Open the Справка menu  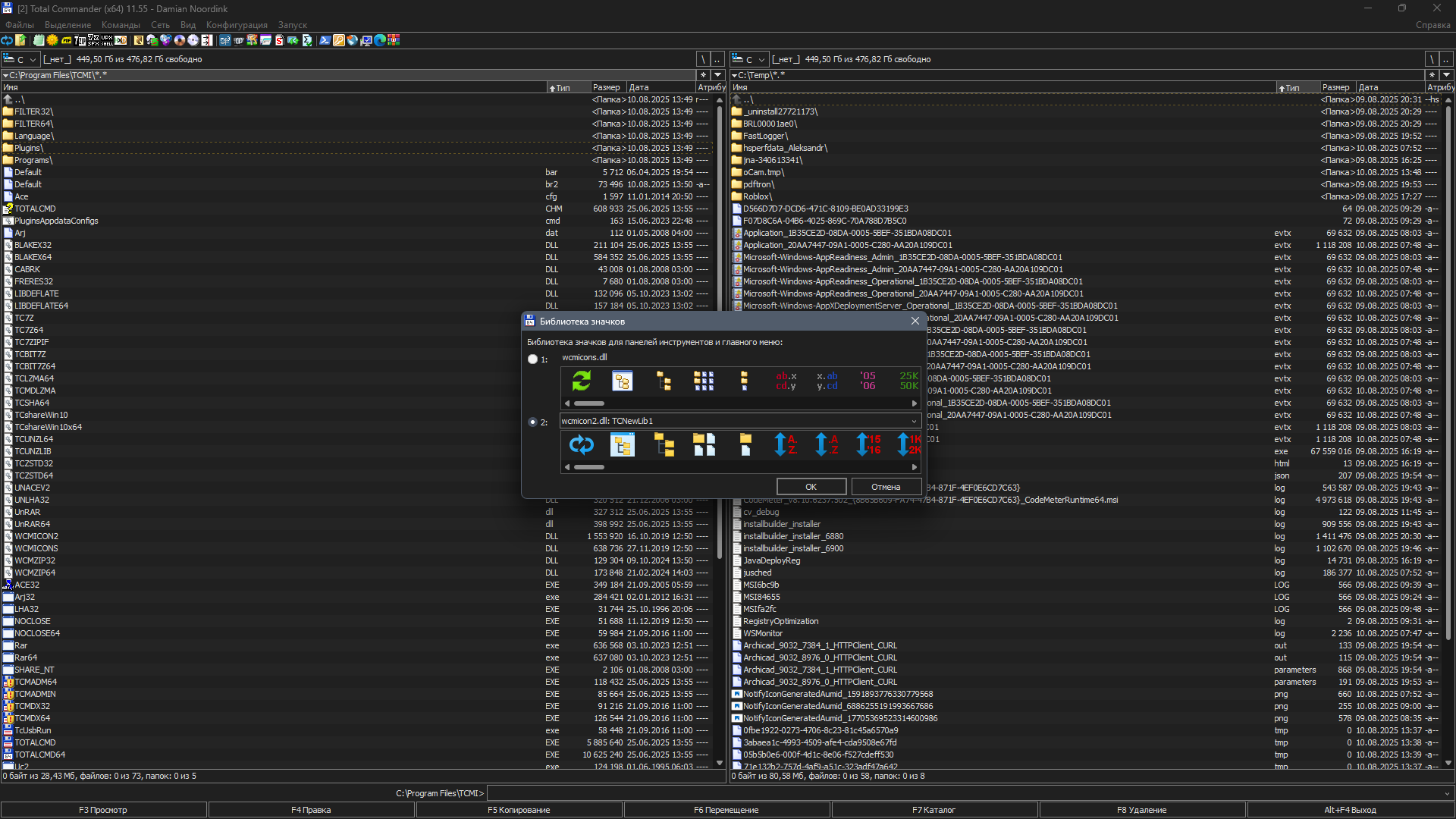(1432, 25)
